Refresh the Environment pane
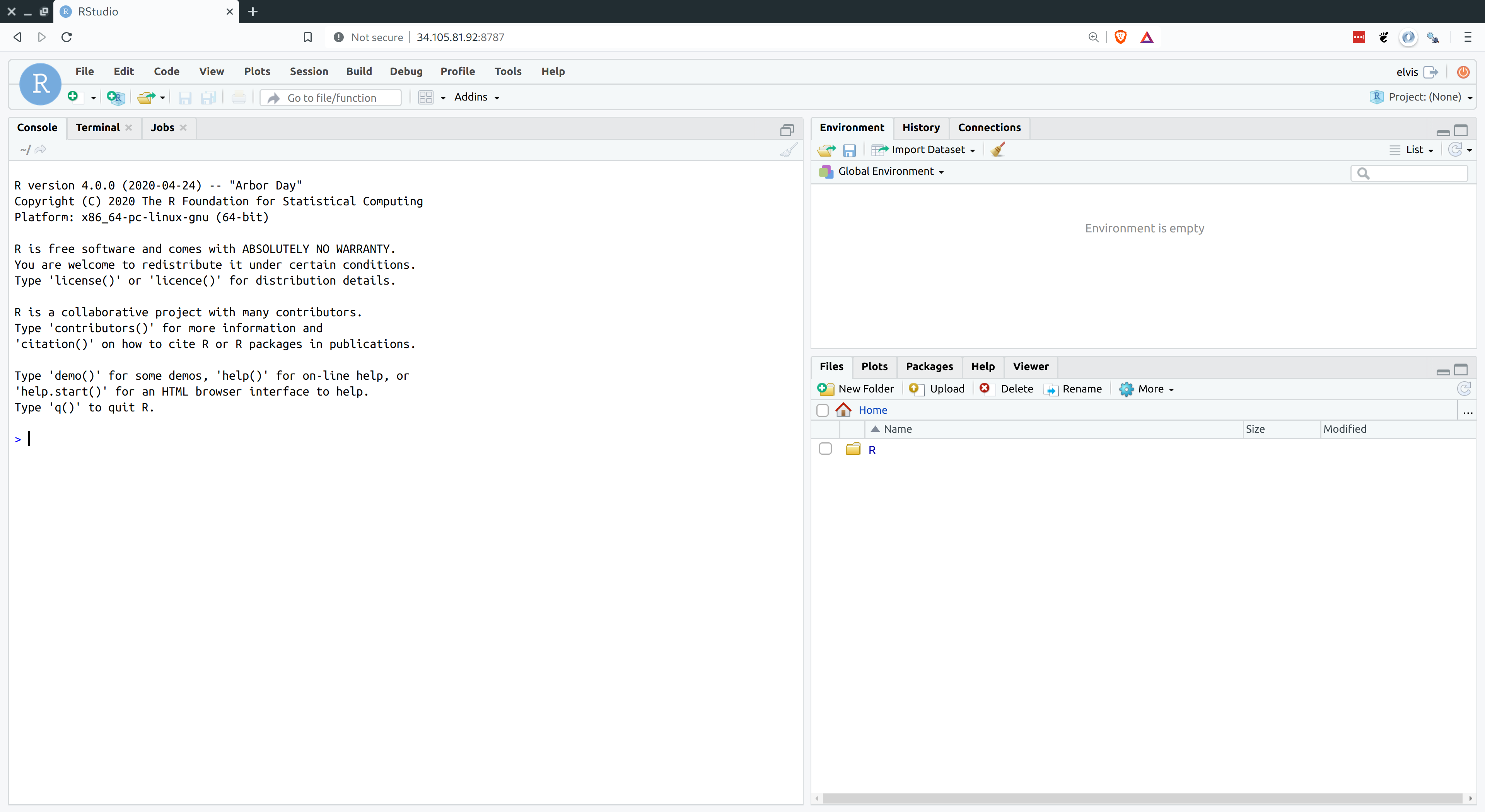Viewport: 1485px width, 812px height. pyautogui.click(x=1455, y=150)
